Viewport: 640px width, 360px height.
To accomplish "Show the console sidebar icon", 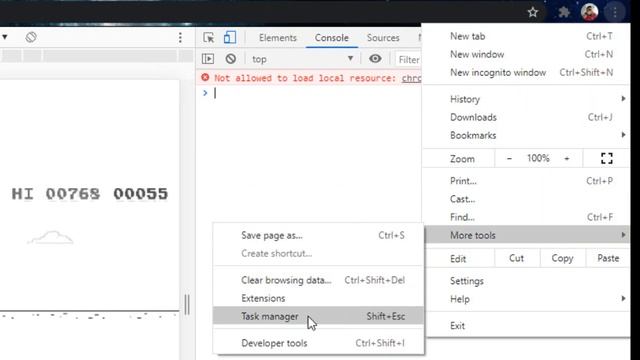I will [x=208, y=59].
